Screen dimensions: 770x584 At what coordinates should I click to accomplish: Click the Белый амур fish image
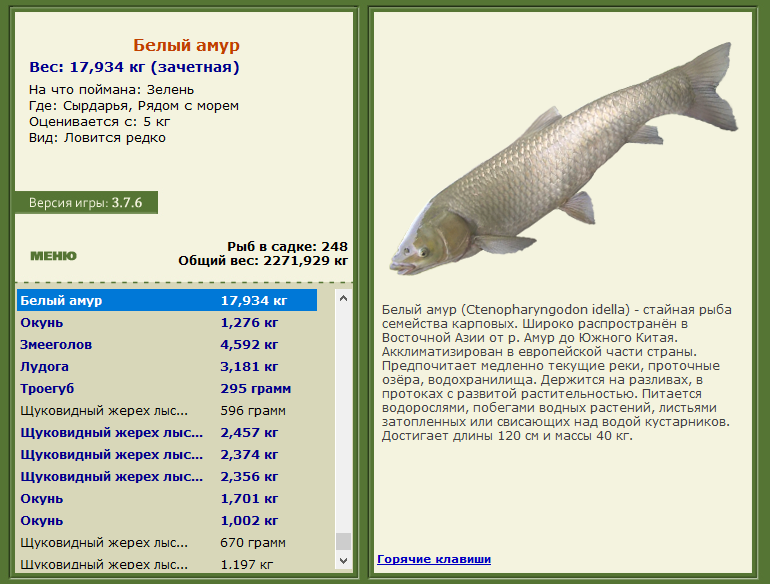tap(563, 159)
